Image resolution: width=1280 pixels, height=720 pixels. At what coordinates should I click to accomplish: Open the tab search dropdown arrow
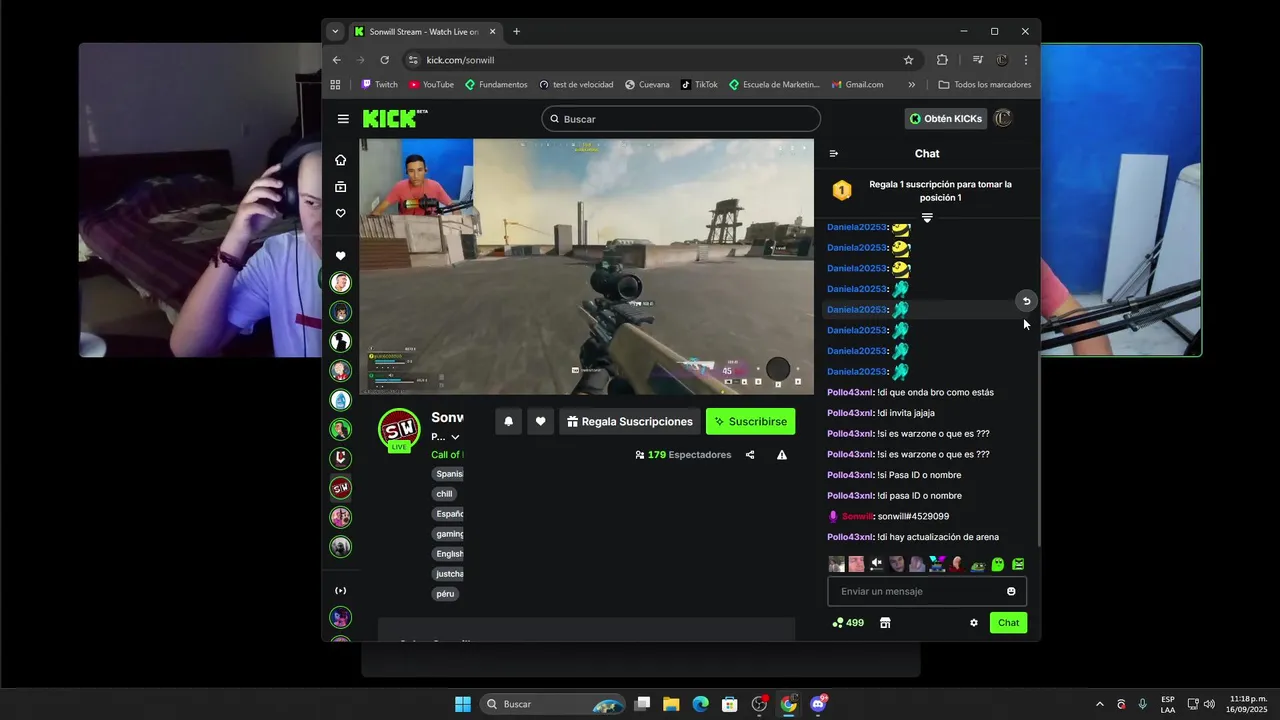coord(335,32)
